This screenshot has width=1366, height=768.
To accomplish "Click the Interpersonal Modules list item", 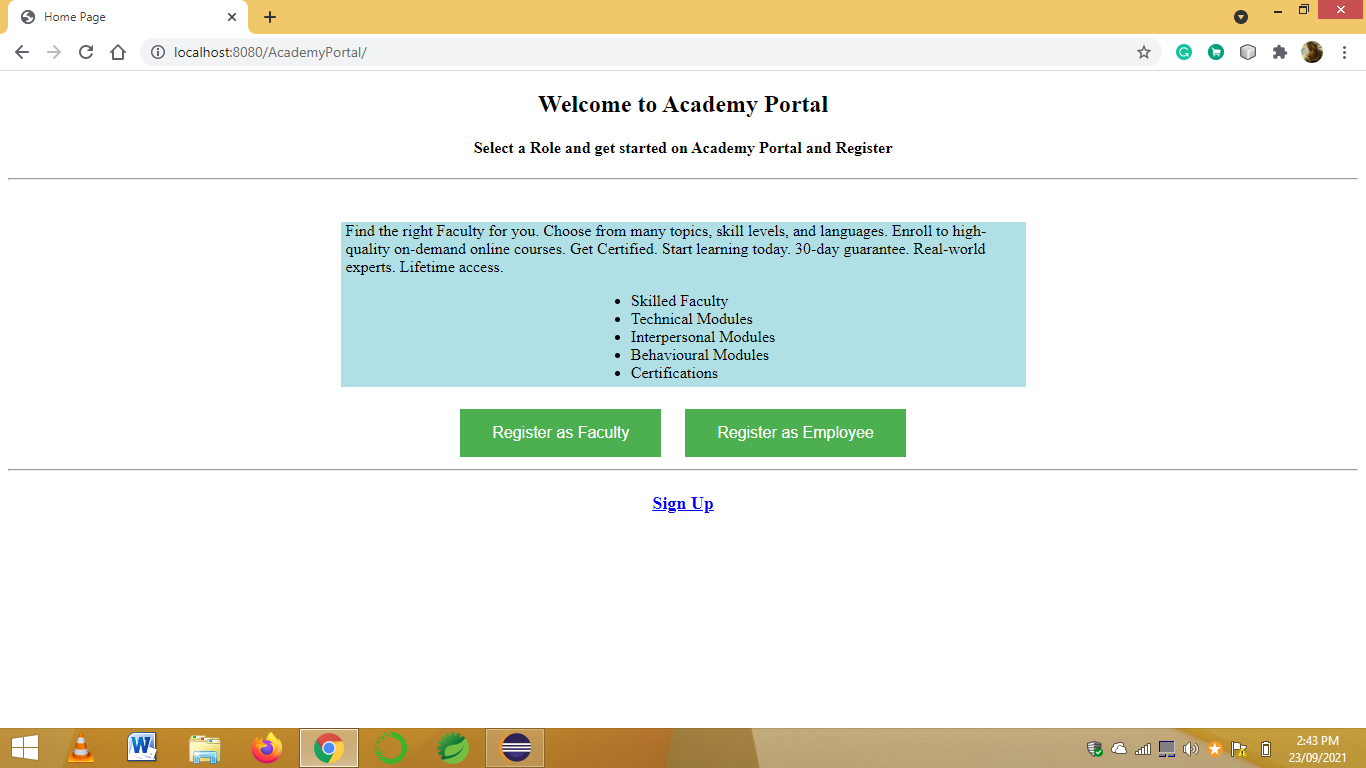I will [702, 337].
